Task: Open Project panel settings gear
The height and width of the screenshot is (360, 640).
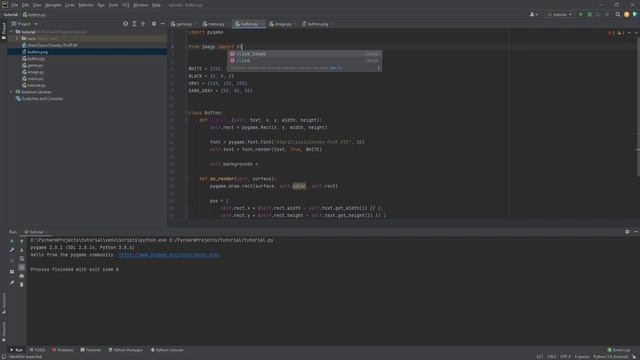Action: pos(154,24)
